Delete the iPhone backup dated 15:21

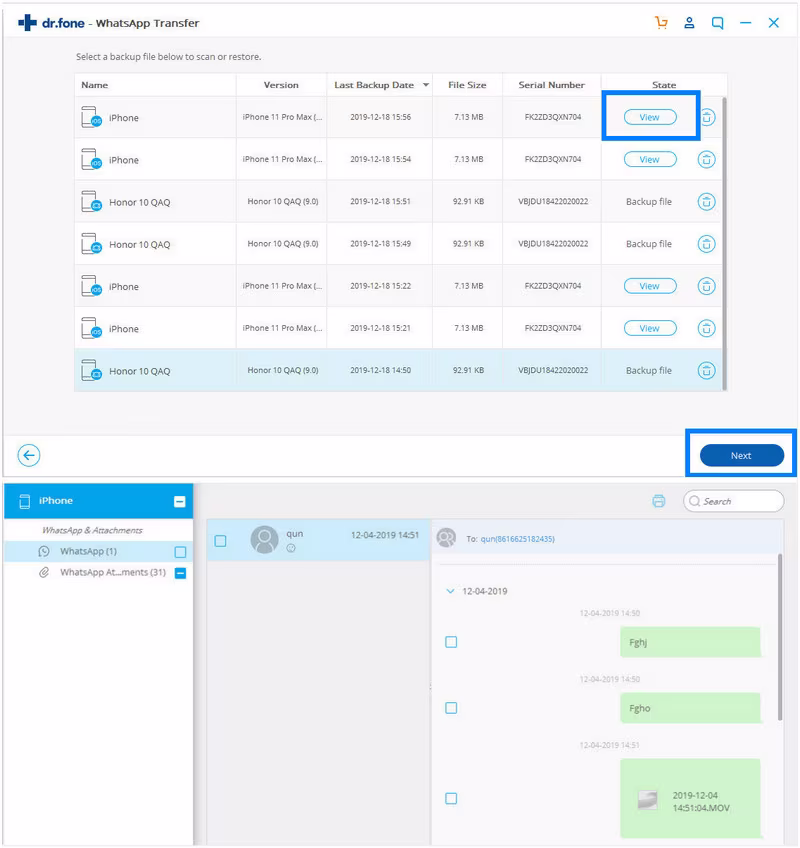[x=706, y=328]
